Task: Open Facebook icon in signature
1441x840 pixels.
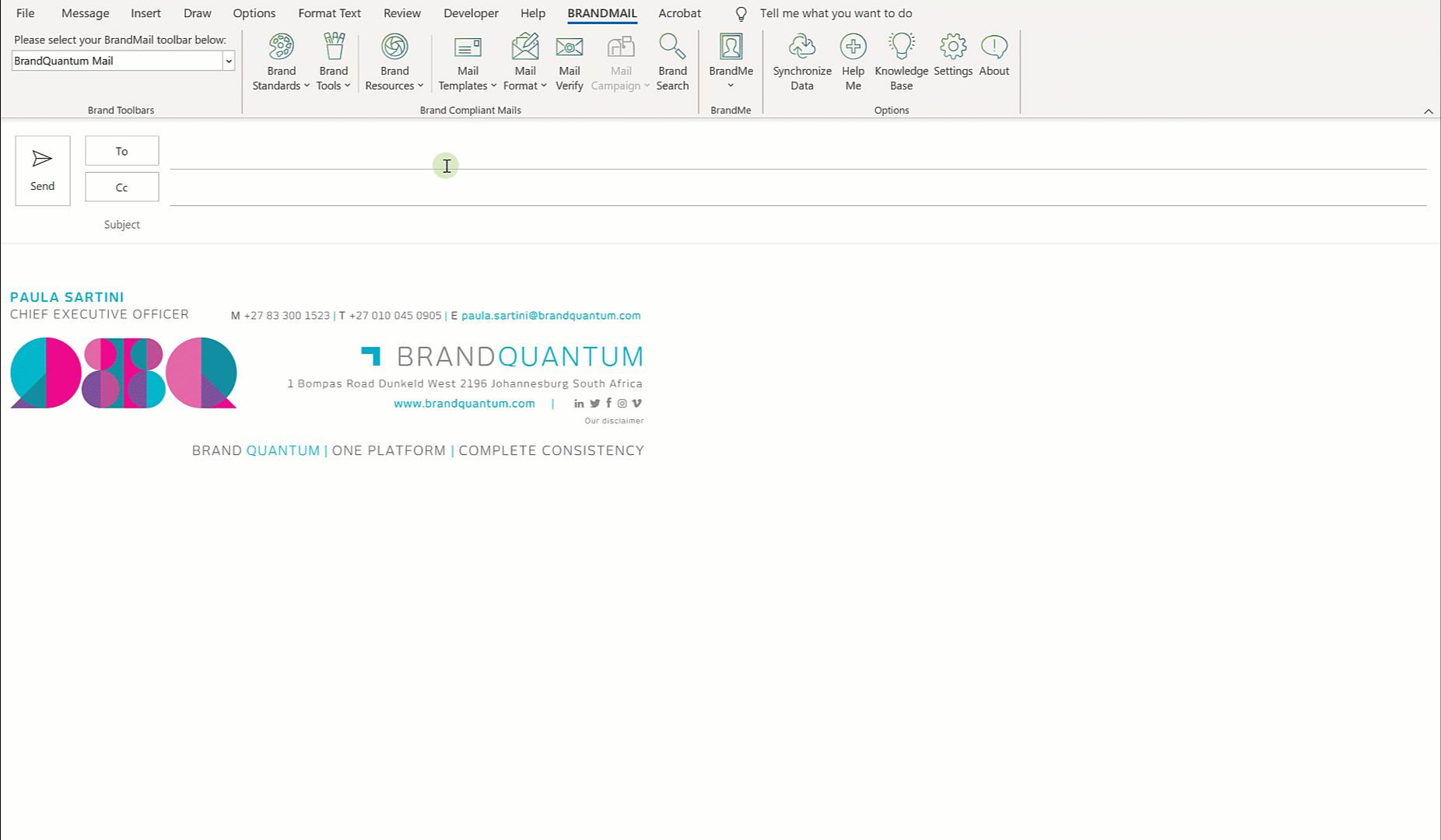Action: (608, 403)
